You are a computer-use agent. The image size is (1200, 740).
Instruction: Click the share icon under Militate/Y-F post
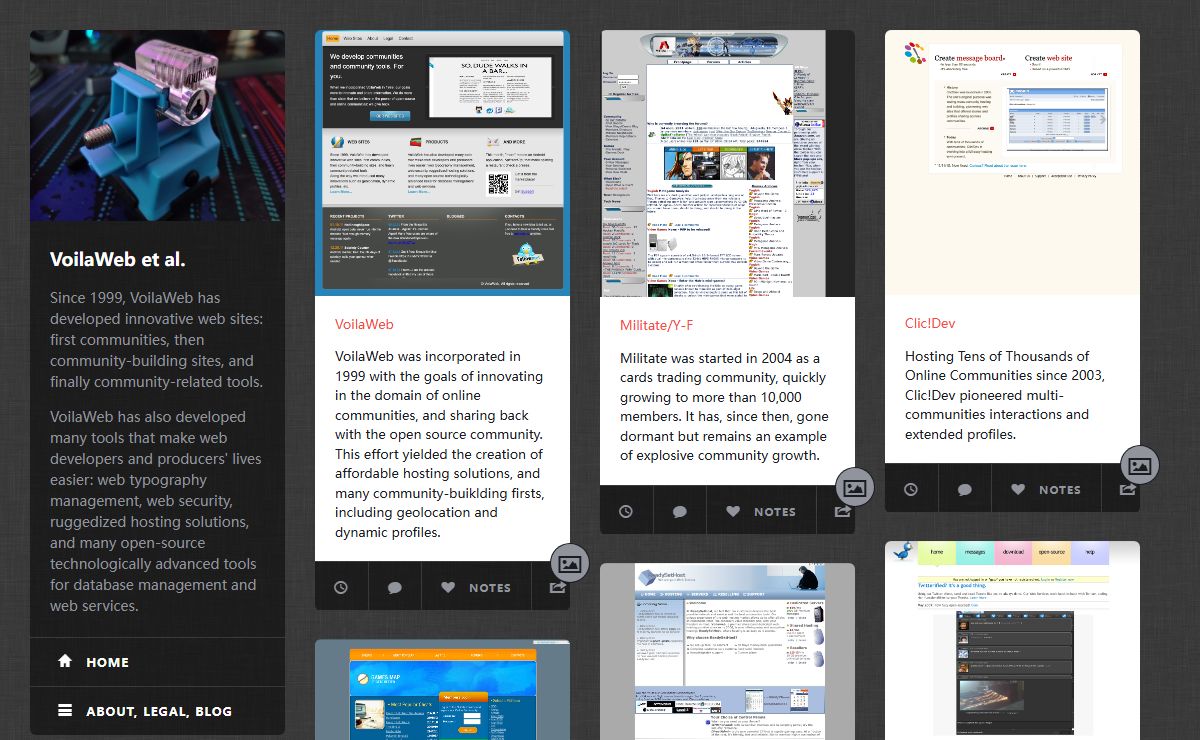point(842,511)
